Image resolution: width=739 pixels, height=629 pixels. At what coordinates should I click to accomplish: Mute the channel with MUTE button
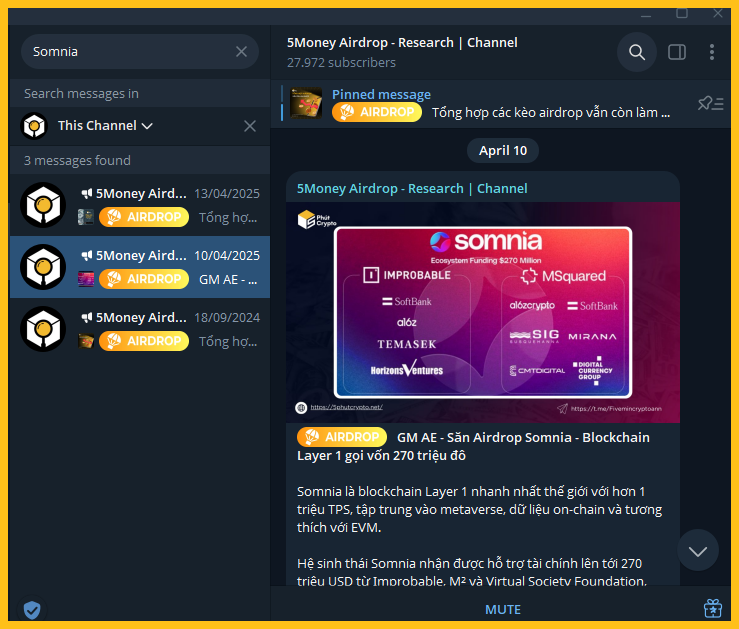502,610
